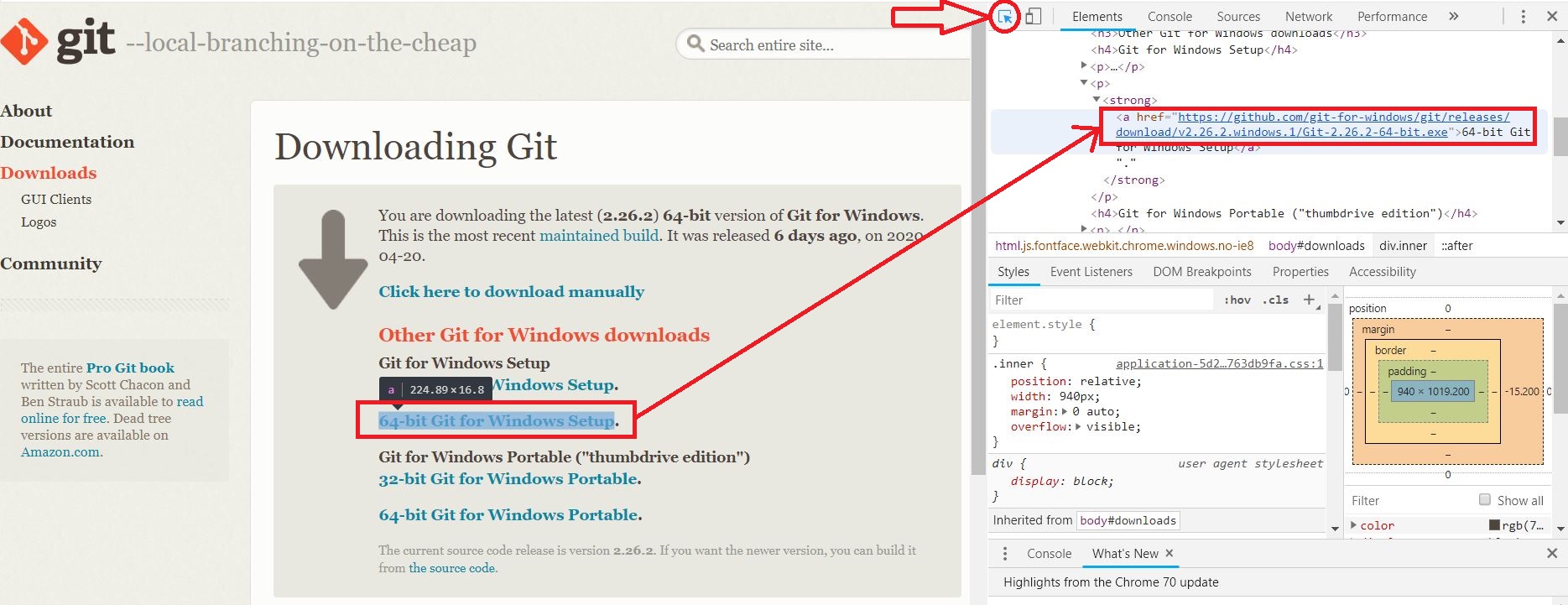Toggle .cls element classes button
The image size is (1568, 605).
coord(1276,300)
